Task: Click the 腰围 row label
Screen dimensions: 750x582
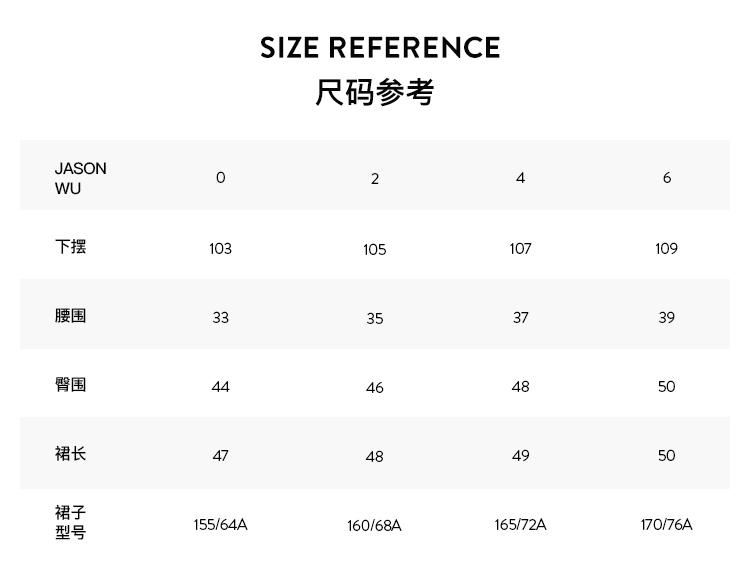Action: [70, 315]
